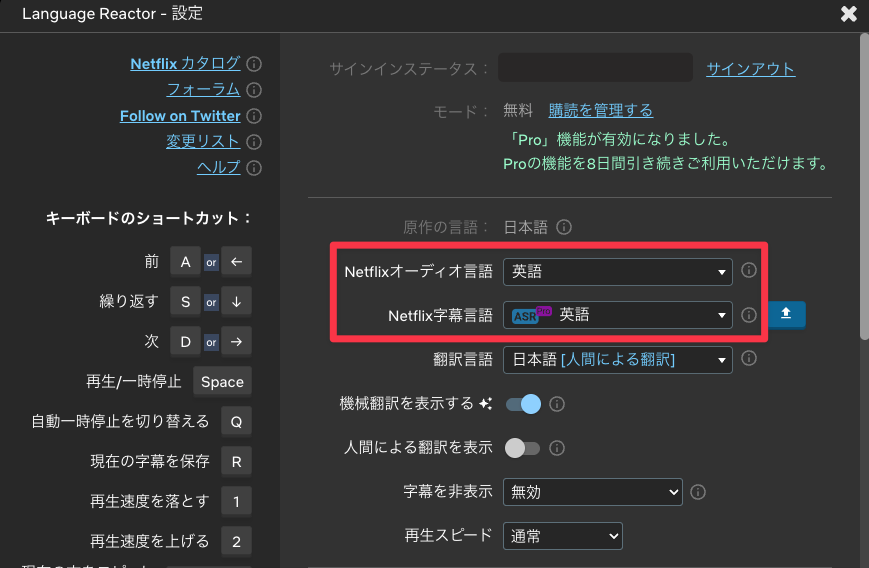869x568 pixels.
Task: Enable 人間による翻訳を表示 toggle
Action: click(x=522, y=448)
